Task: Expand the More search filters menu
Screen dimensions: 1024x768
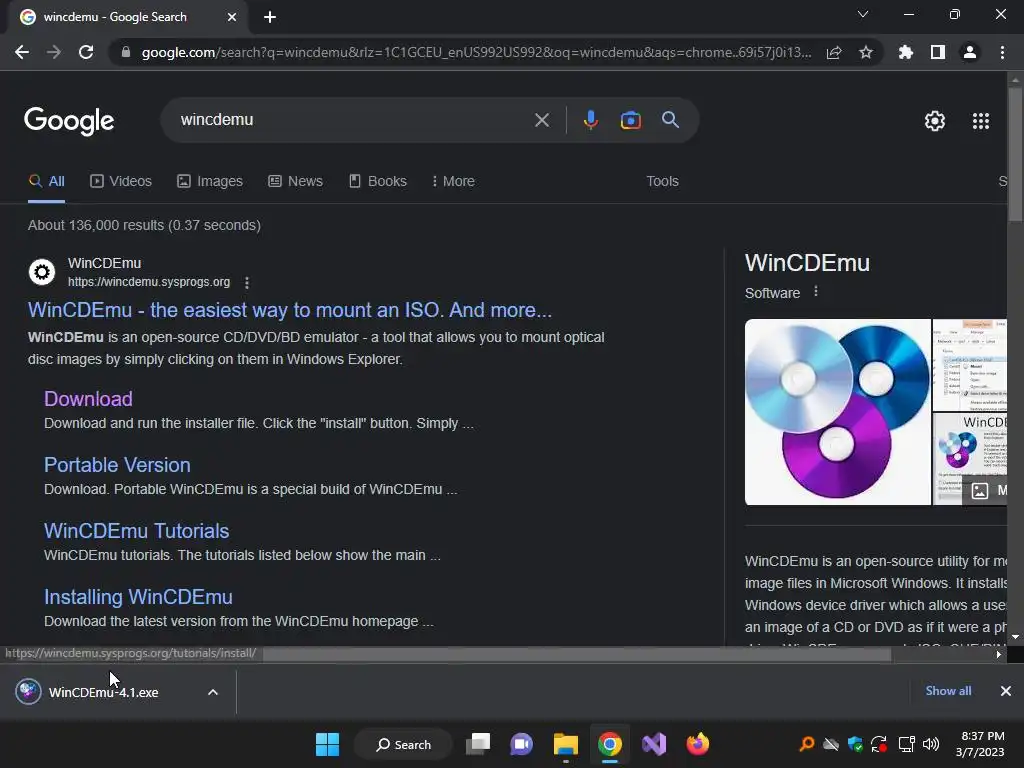Action: [453, 182]
